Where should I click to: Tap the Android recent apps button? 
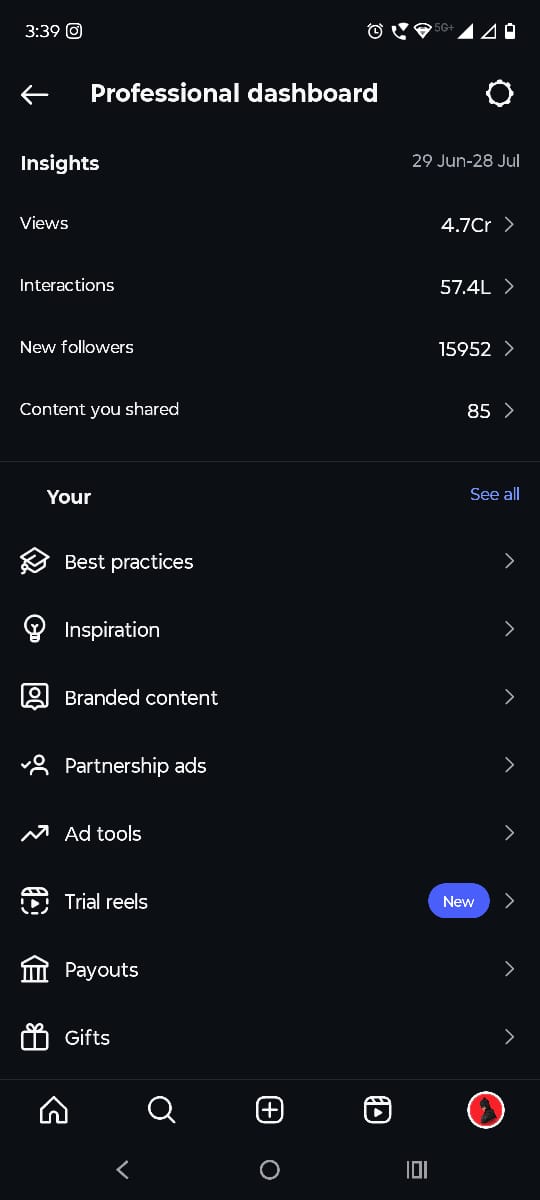click(x=417, y=1169)
